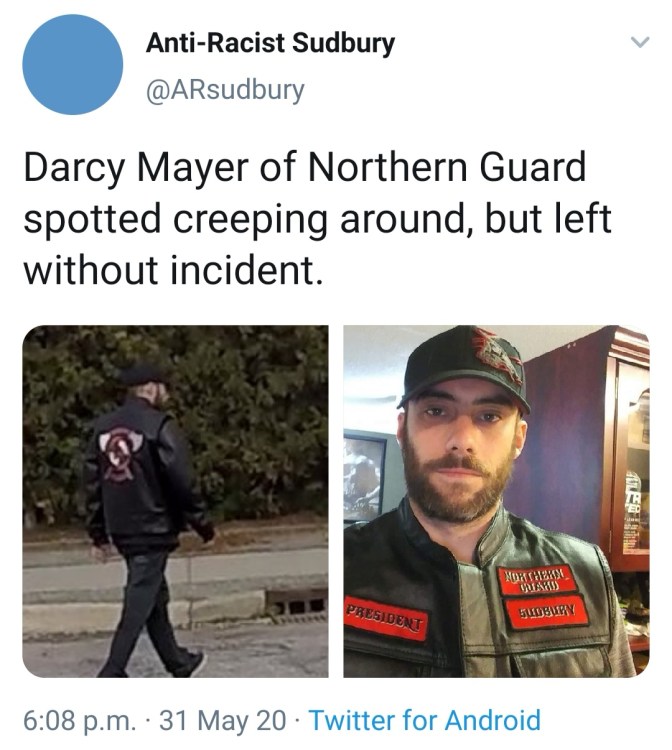Click the 31 May 20 date
Viewport: 672px width, 750px height.
pos(223,720)
